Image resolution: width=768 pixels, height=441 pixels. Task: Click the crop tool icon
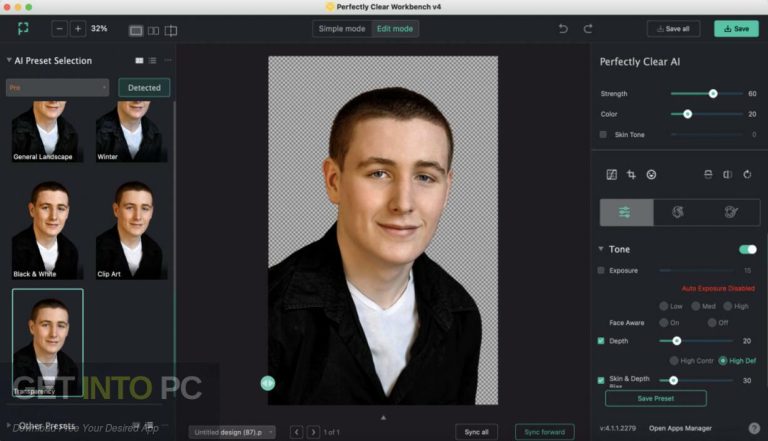631,174
